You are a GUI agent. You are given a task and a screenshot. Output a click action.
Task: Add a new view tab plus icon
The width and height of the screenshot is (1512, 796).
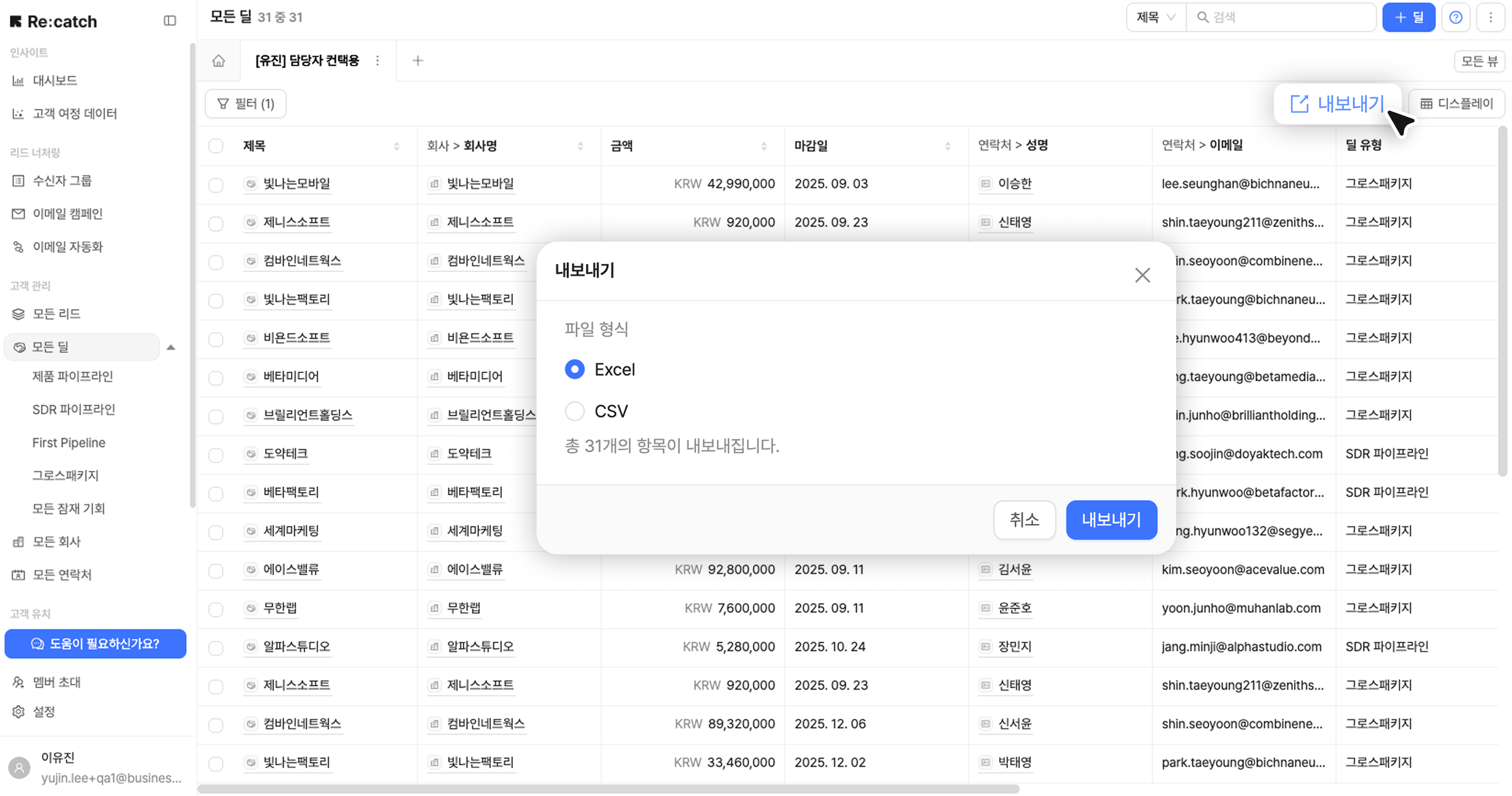pos(418,60)
